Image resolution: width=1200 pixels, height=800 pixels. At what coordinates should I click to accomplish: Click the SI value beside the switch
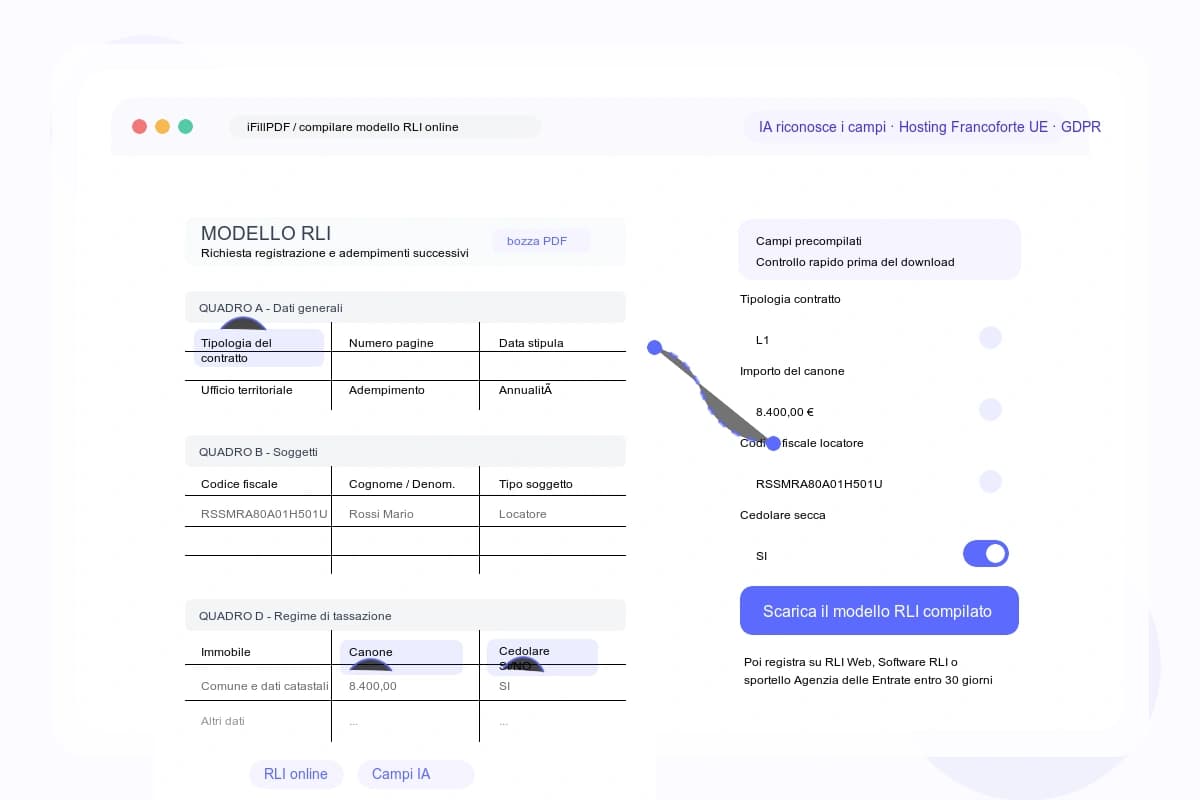coord(762,556)
